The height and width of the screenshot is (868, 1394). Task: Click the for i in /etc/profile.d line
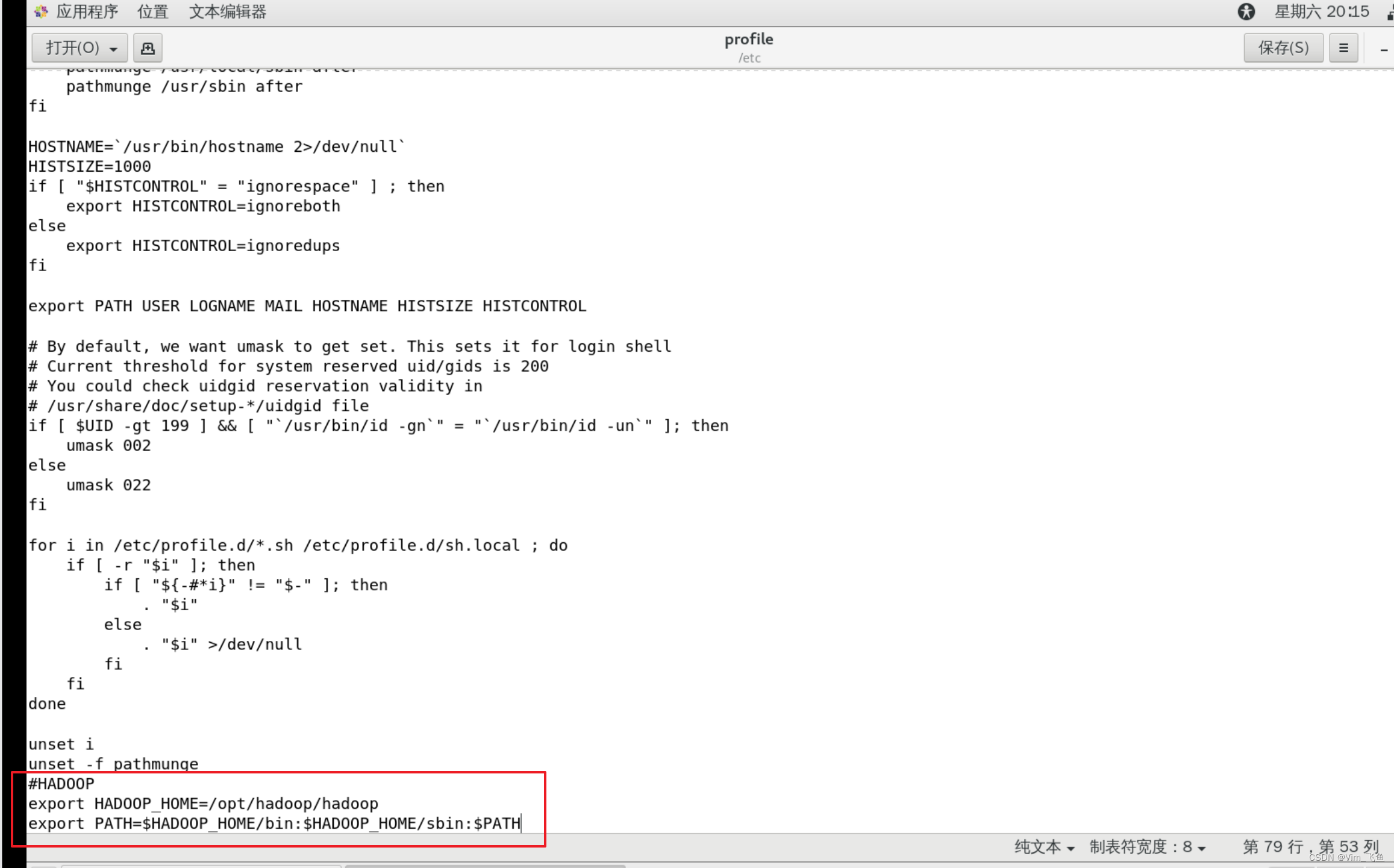(x=298, y=545)
